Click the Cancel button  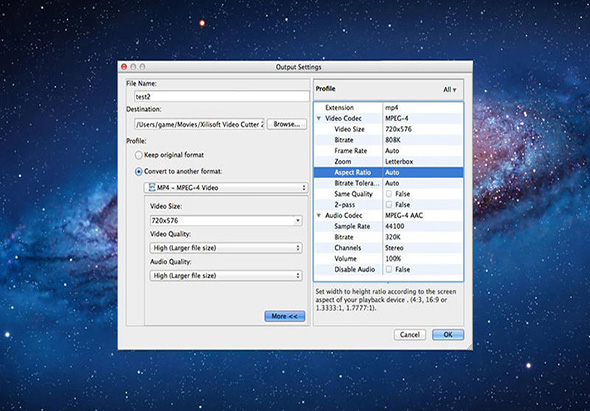(410, 335)
